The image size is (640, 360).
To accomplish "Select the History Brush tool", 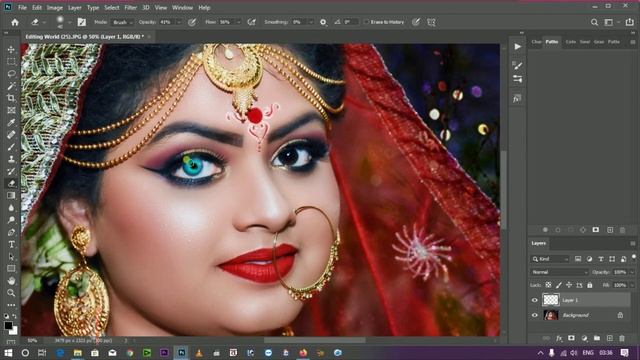I will click(11, 171).
